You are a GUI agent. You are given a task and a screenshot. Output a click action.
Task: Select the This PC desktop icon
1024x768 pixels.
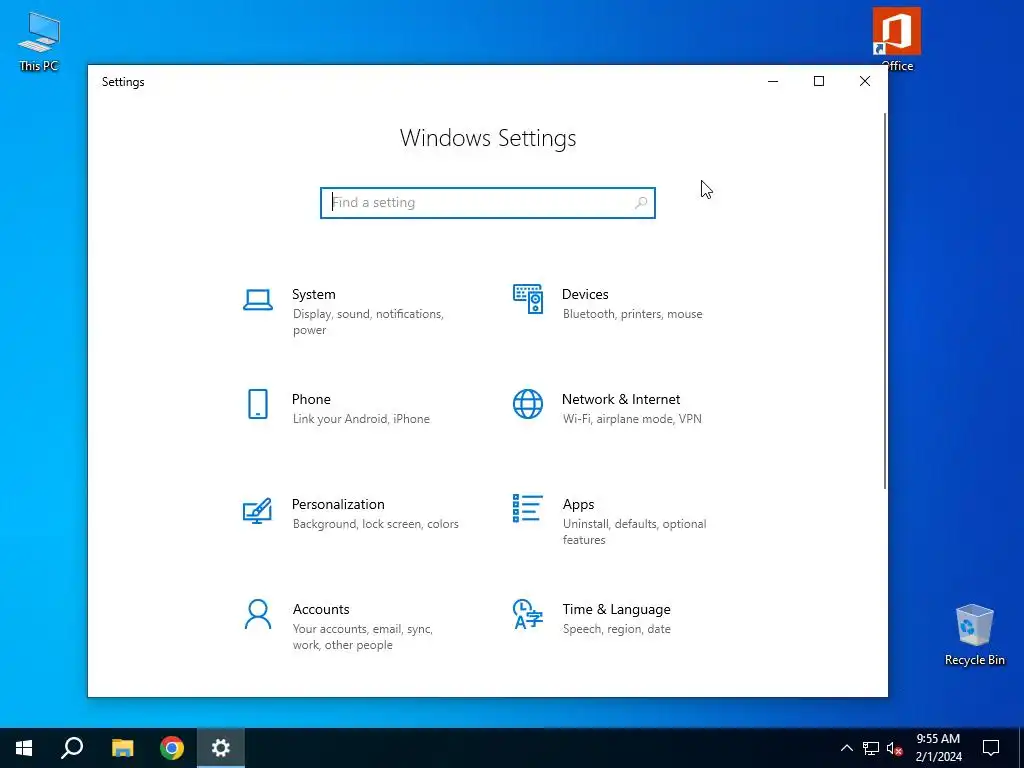pyautogui.click(x=39, y=41)
